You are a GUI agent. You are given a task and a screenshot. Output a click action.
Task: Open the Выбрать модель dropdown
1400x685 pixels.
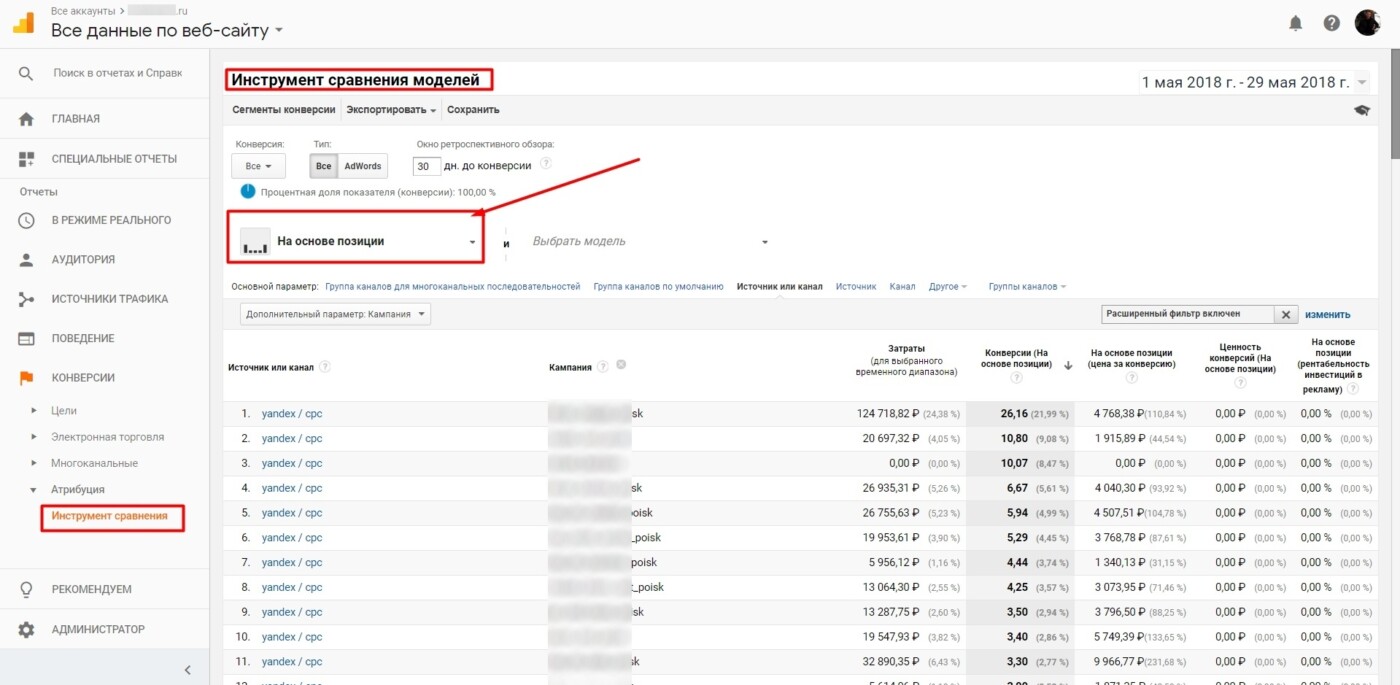click(x=650, y=241)
